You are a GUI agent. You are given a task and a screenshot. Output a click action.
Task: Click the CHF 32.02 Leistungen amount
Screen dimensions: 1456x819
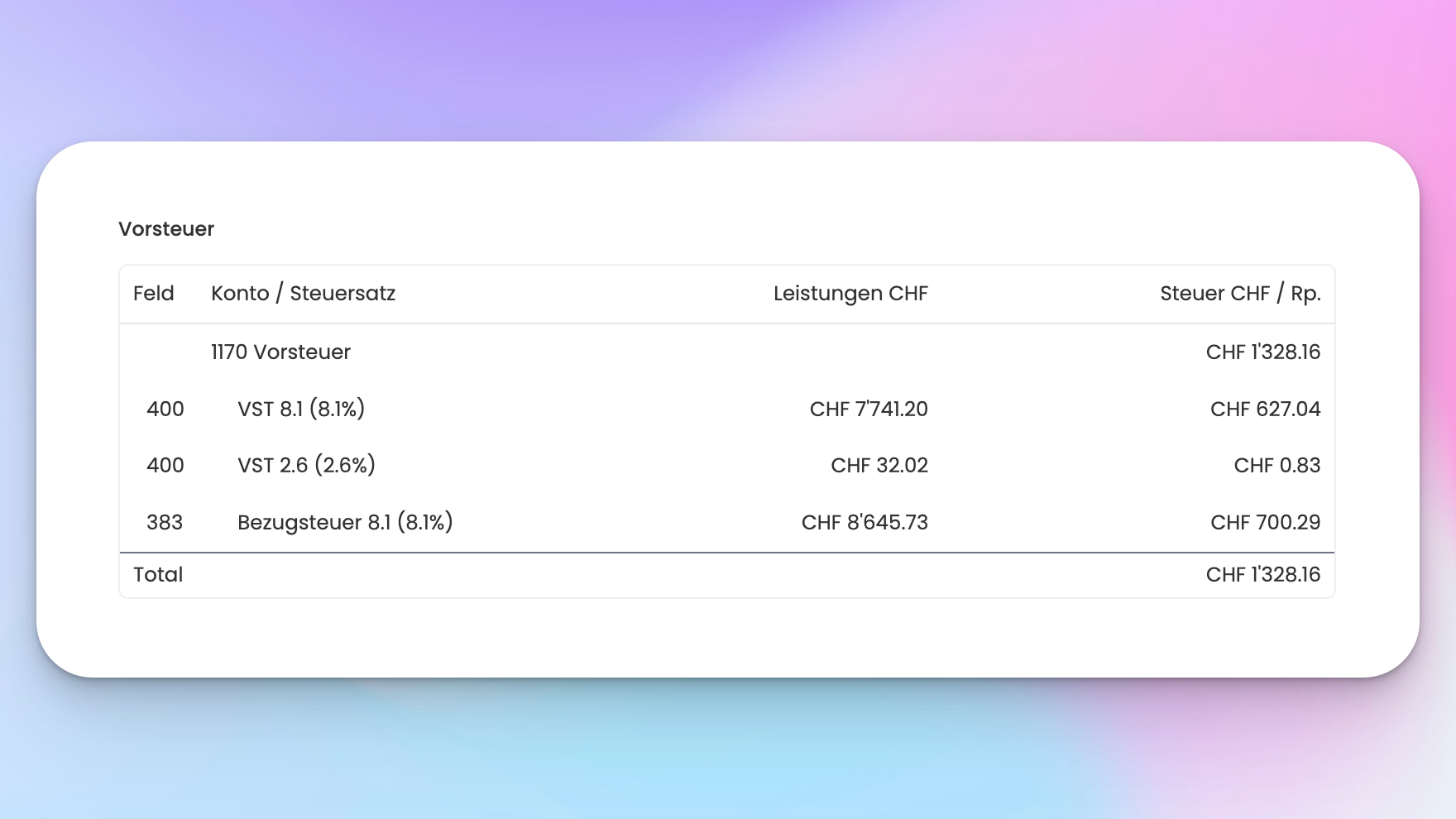tap(879, 466)
